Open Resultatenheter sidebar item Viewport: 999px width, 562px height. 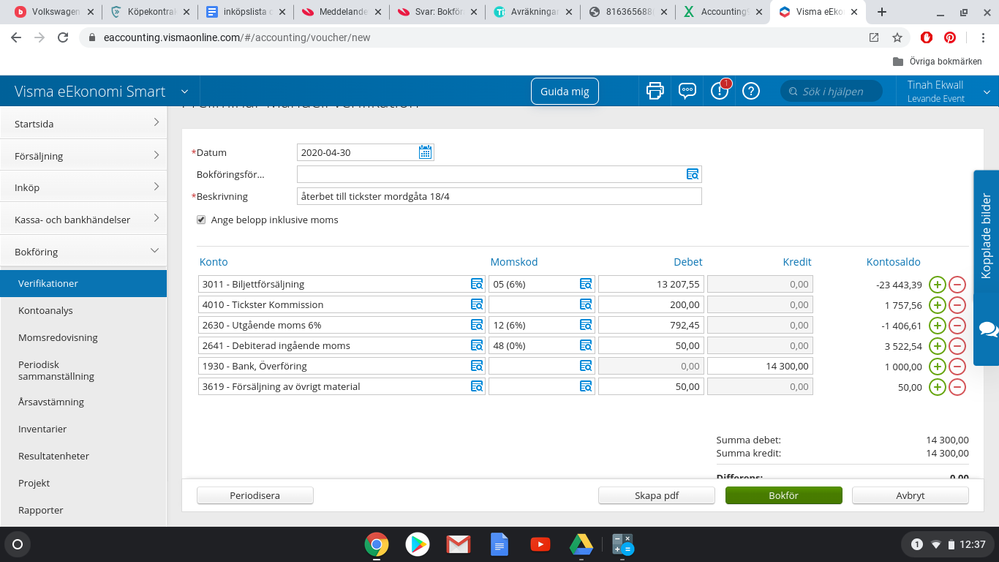point(54,456)
